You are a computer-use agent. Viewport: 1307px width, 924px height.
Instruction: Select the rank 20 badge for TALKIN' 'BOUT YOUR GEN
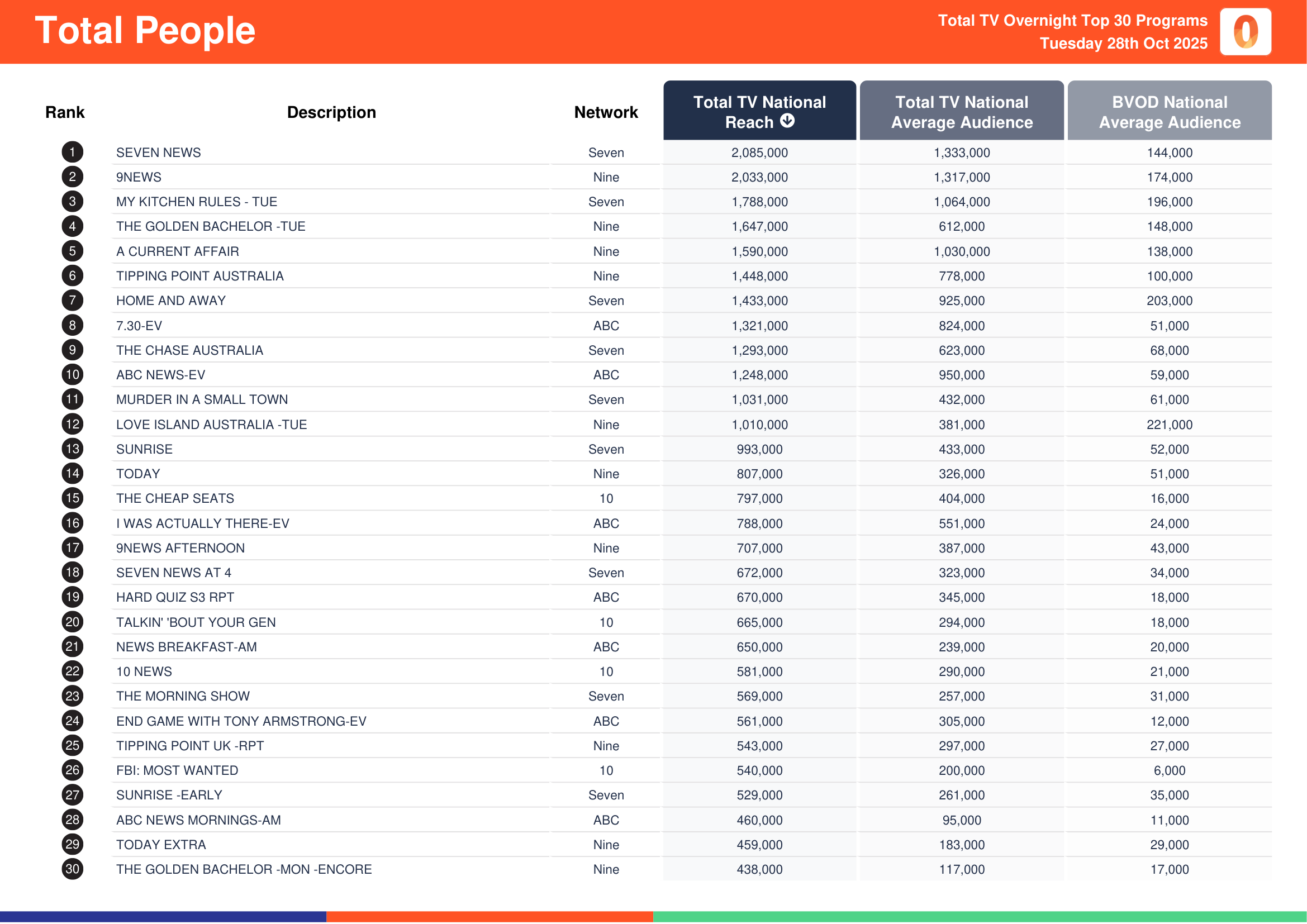[x=72, y=622]
